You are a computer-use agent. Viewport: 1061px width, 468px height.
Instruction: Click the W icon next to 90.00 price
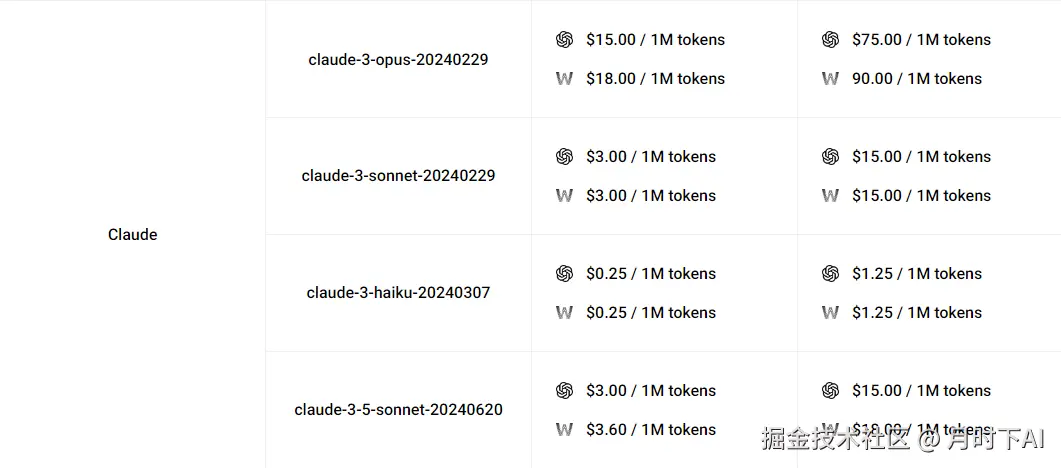click(830, 79)
